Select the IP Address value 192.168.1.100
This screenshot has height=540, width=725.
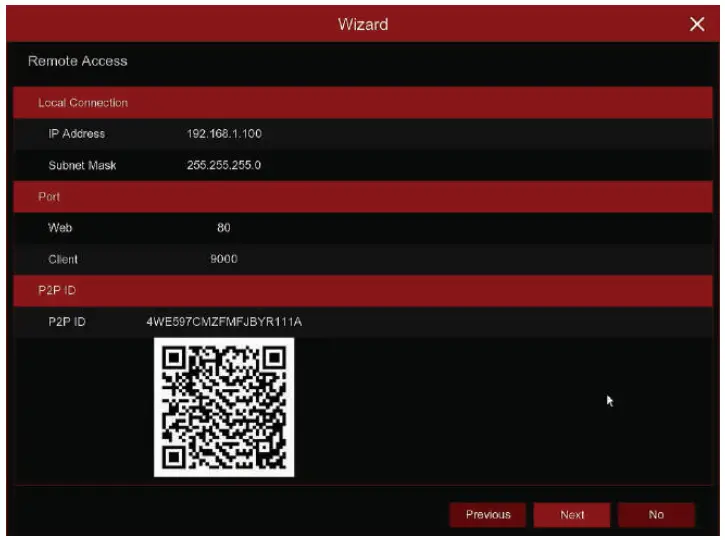224,134
